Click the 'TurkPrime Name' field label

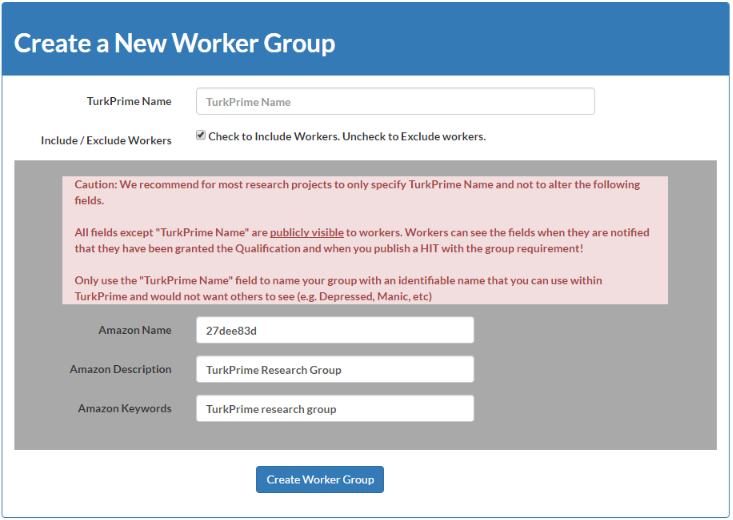click(129, 101)
